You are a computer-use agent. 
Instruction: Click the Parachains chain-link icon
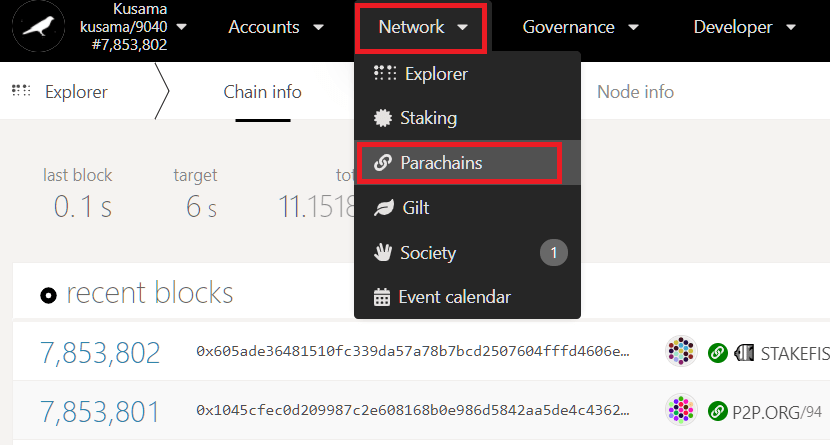pos(382,163)
